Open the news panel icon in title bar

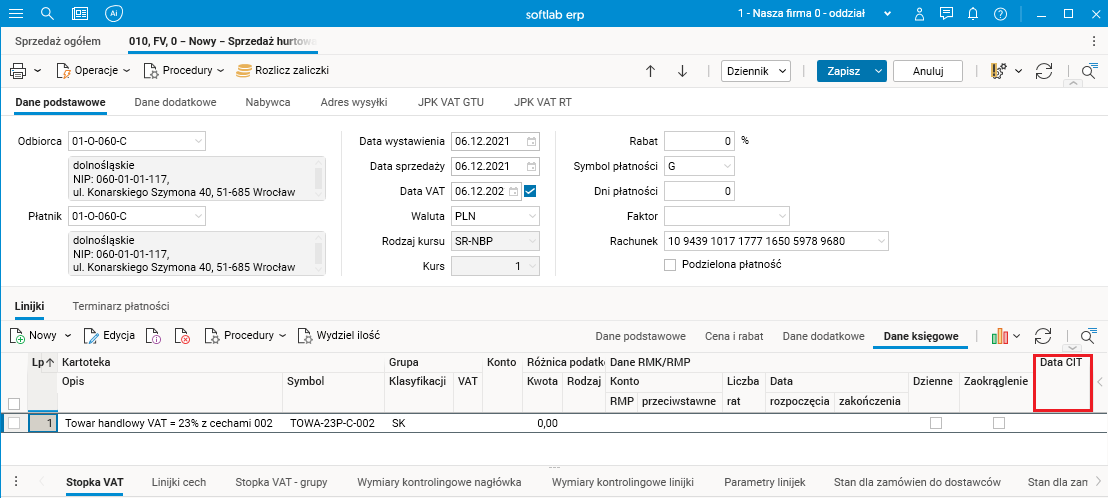(x=81, y=13)
